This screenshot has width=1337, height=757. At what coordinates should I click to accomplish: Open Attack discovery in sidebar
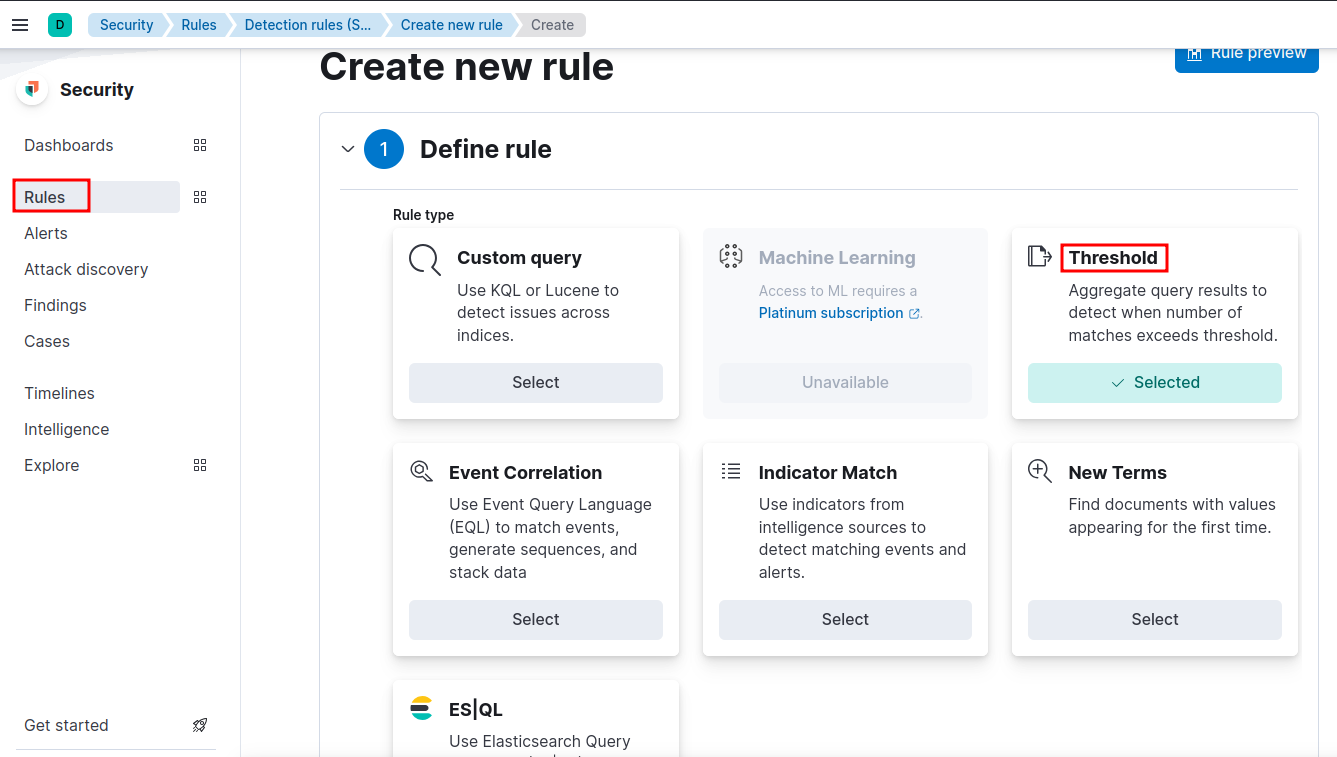(x=86, y=269)
